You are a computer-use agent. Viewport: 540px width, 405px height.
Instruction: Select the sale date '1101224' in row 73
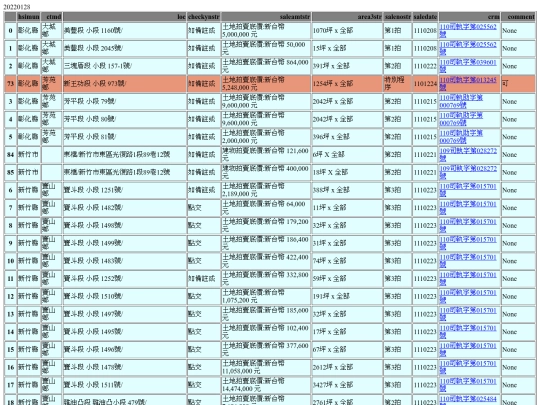click(425, 84)
